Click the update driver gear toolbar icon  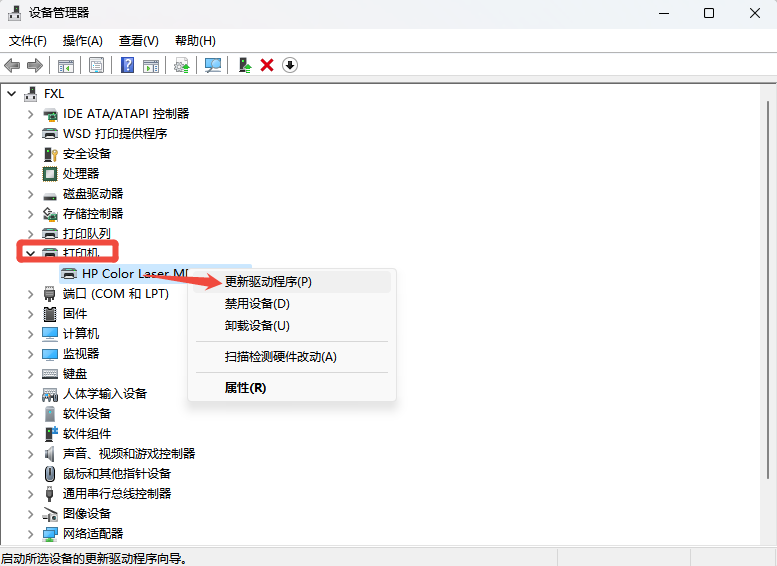click(x=181, y=65)
